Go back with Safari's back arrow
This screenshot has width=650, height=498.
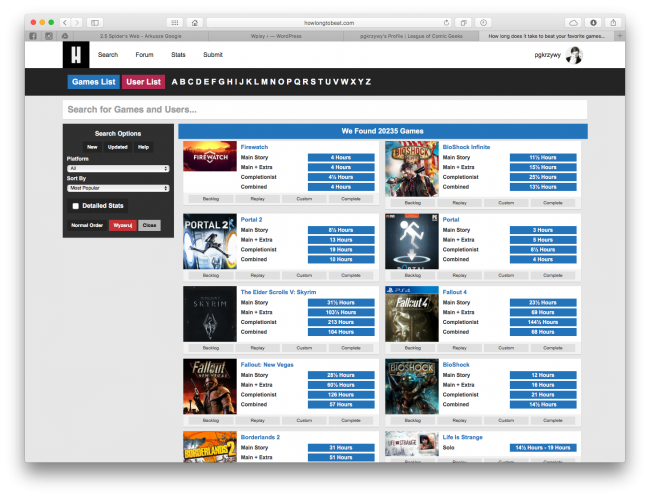pyautogui.click(x=65, y=22)
